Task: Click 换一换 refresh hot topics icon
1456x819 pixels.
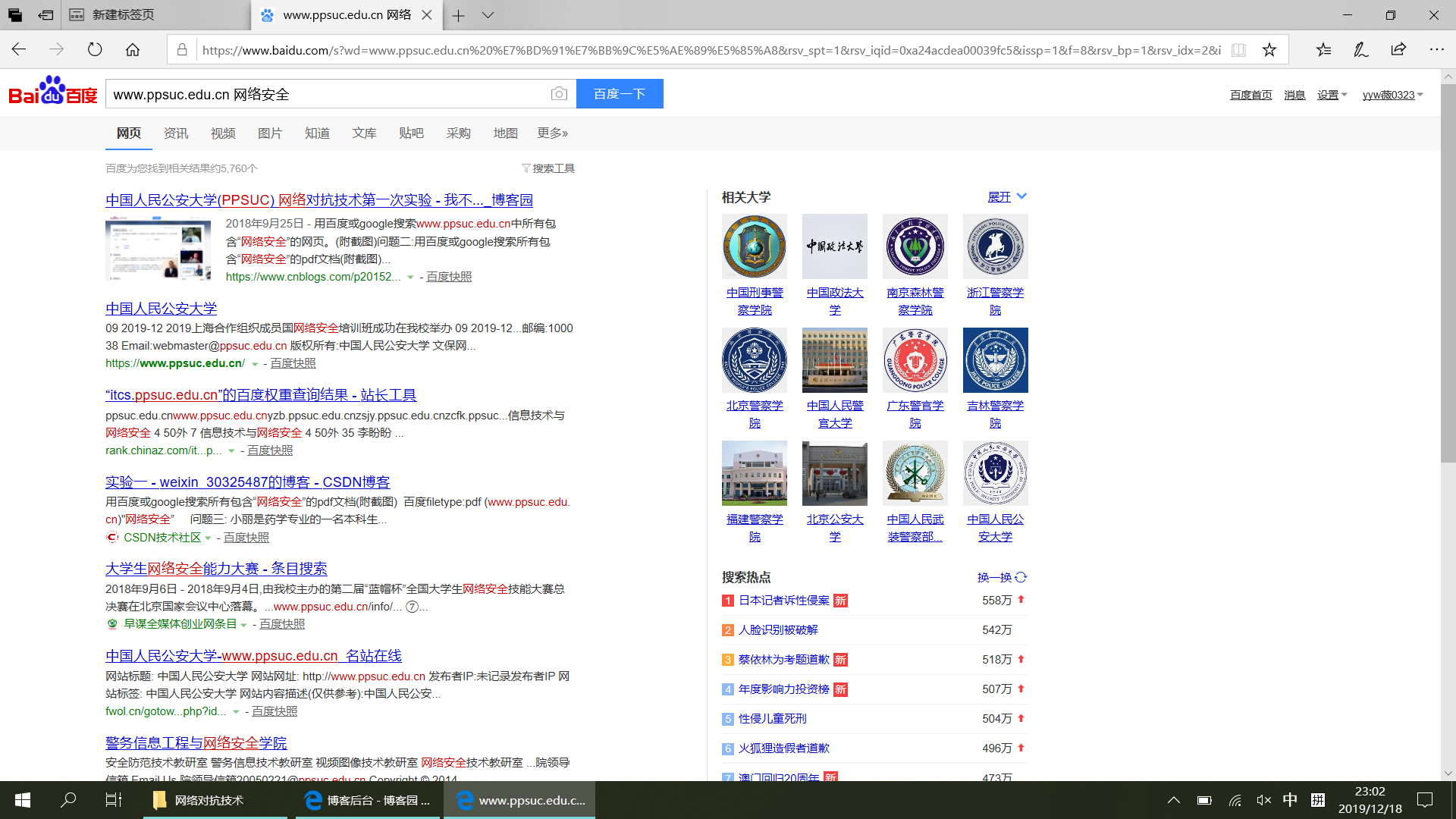Action: 1021,577
